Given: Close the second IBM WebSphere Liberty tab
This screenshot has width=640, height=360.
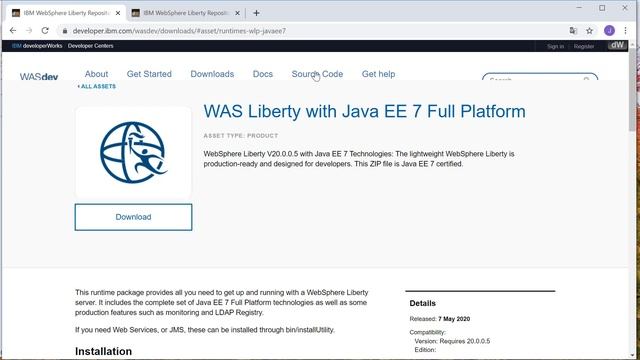Looking at the screenshot, I should (x=237, y=13).
